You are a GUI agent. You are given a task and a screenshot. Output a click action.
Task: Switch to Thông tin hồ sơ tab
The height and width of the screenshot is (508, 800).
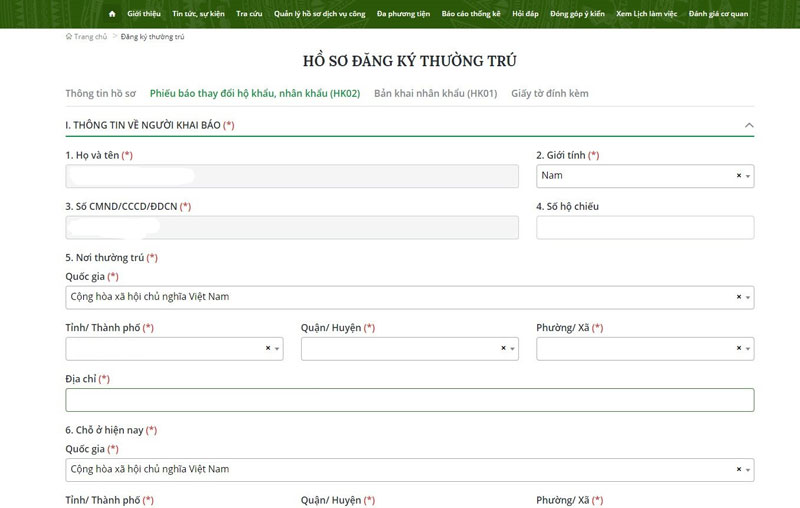(100, 93)
